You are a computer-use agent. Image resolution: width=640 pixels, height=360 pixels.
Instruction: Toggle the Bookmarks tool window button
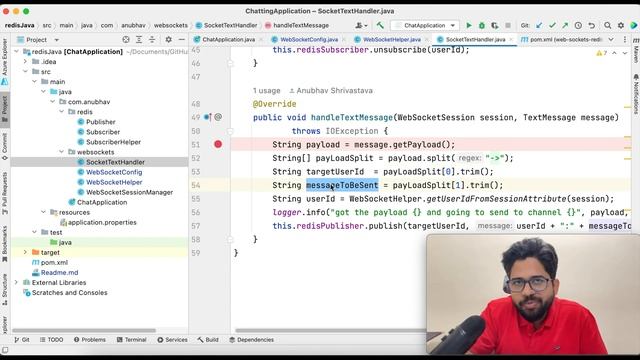coord(5,244)
